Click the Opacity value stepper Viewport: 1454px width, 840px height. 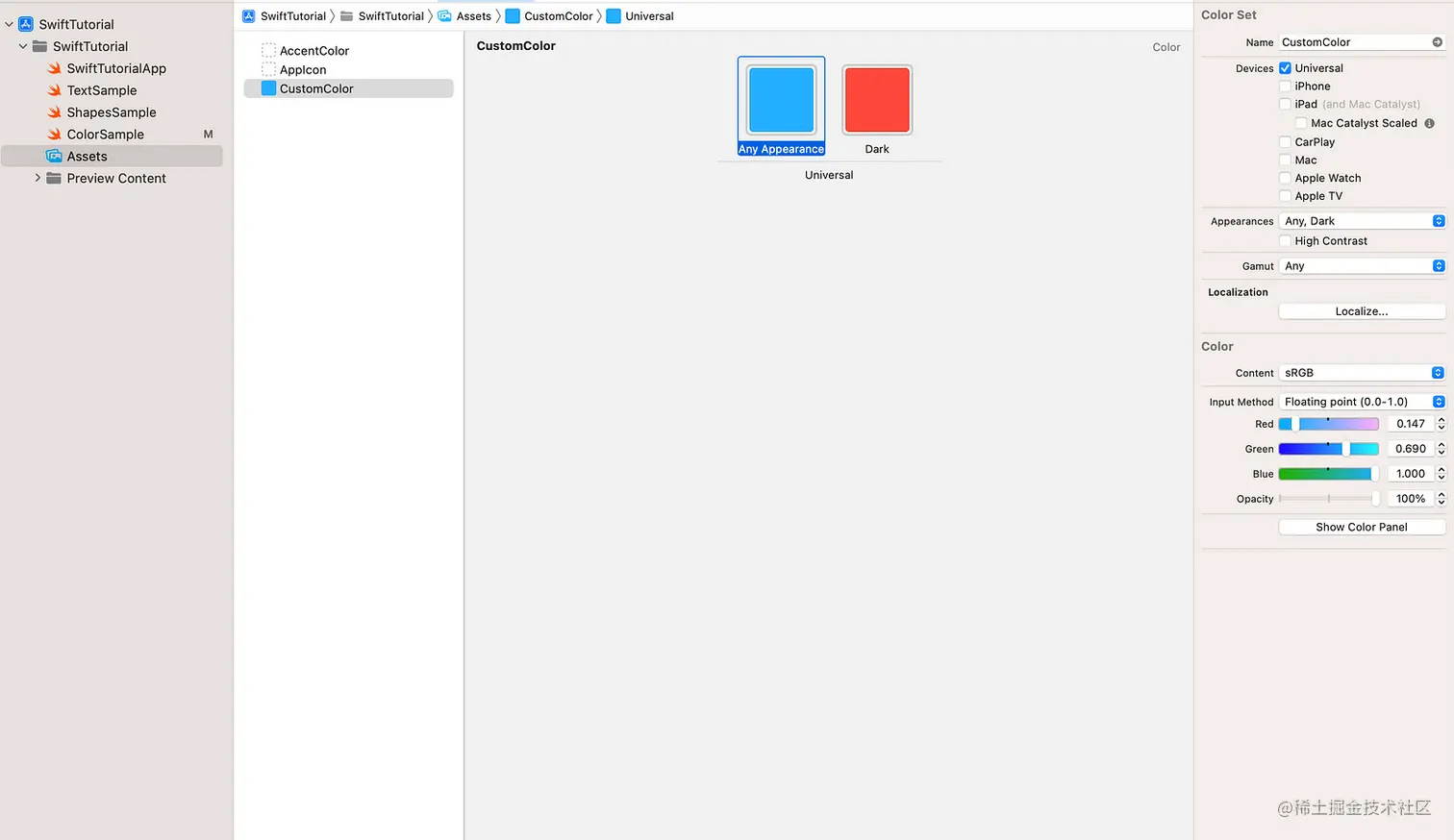[1441, 499]
